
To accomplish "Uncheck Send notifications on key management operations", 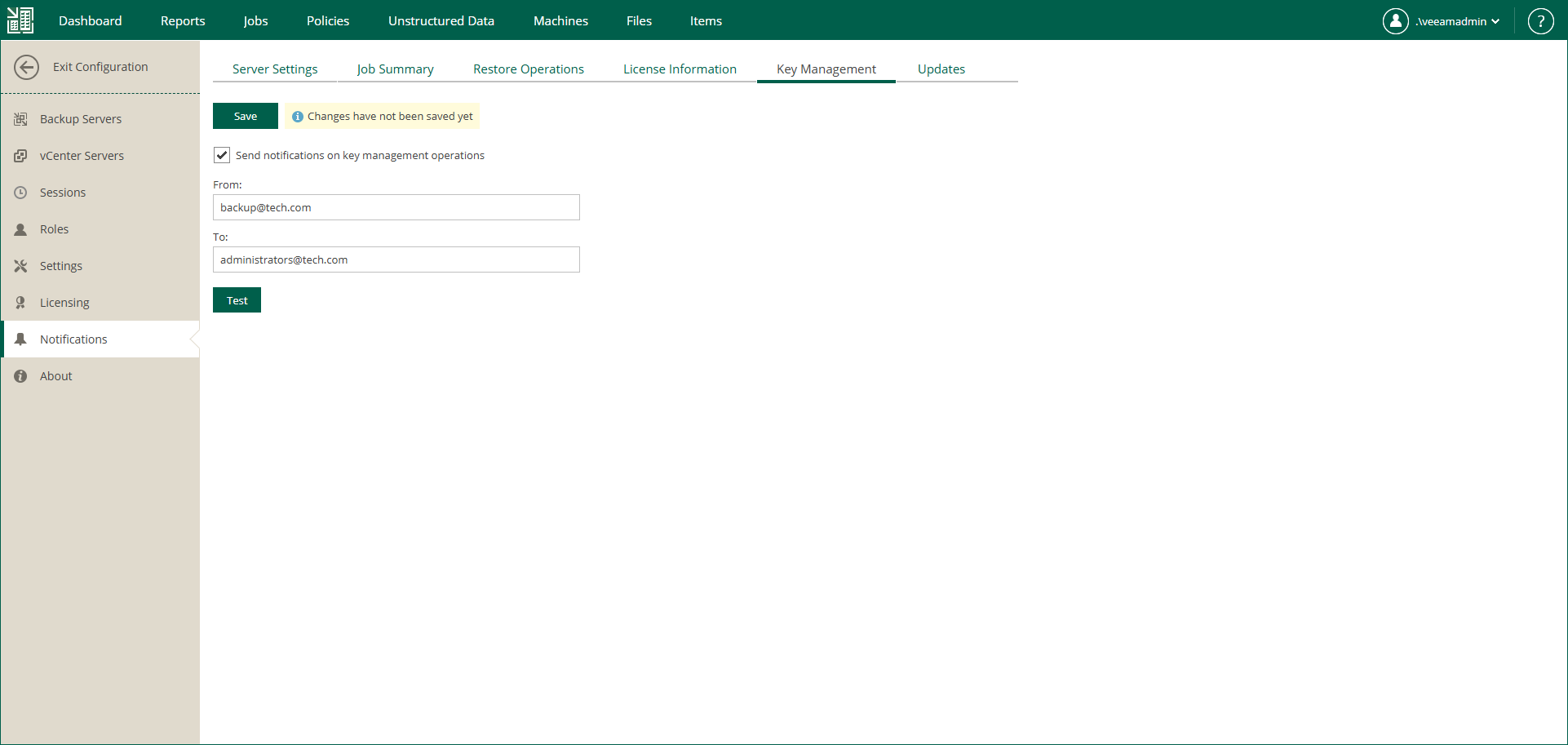I will click(222, 155).
